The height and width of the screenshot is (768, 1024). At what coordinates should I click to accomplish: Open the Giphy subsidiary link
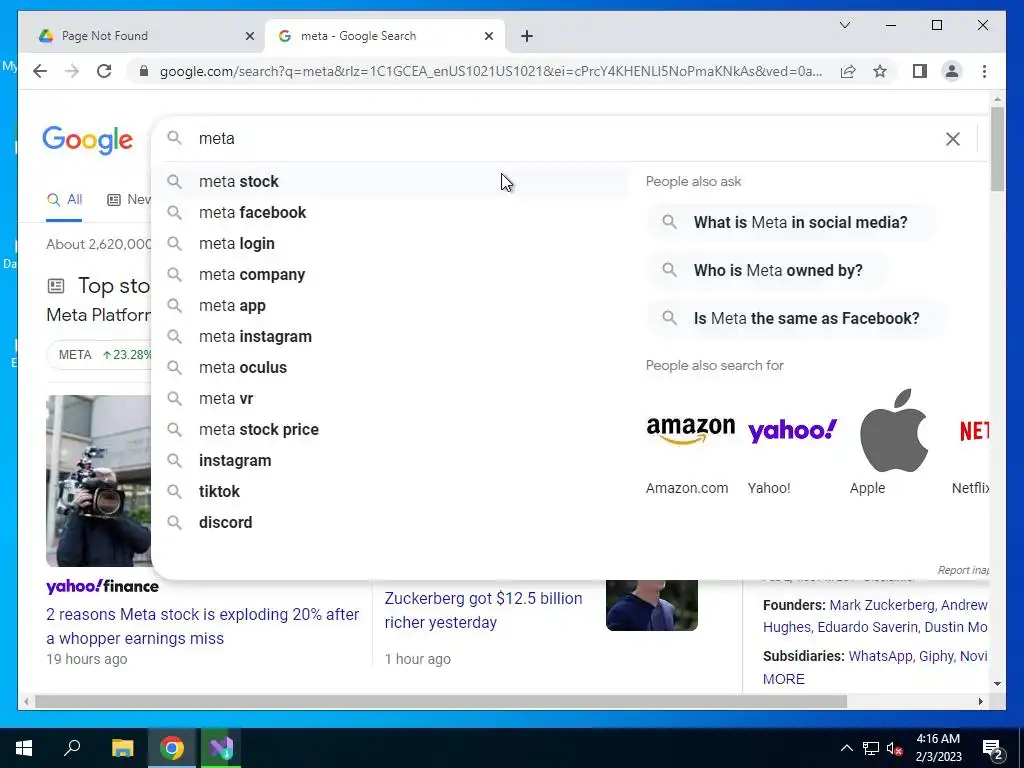tap(935, 656)
